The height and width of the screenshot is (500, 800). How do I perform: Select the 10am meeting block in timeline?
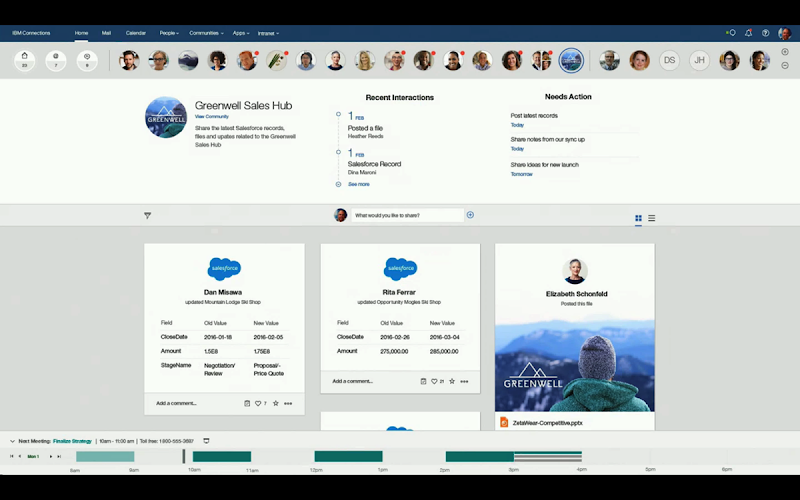tap(222, 456)
